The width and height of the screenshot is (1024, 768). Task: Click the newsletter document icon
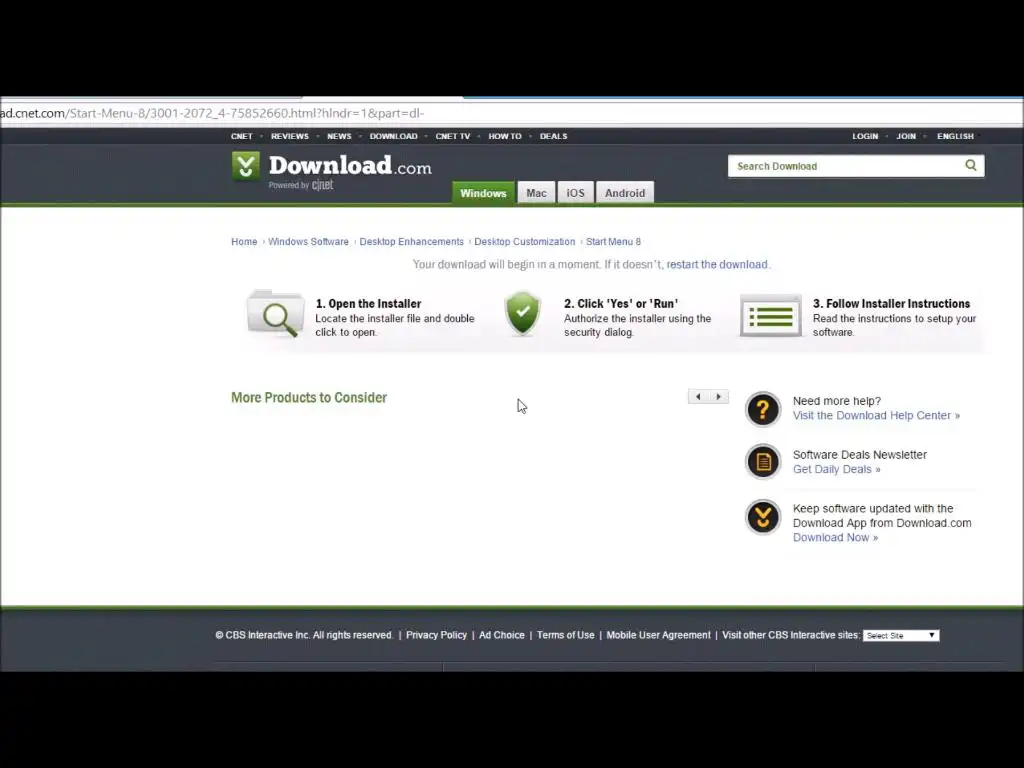pos(763,462)
